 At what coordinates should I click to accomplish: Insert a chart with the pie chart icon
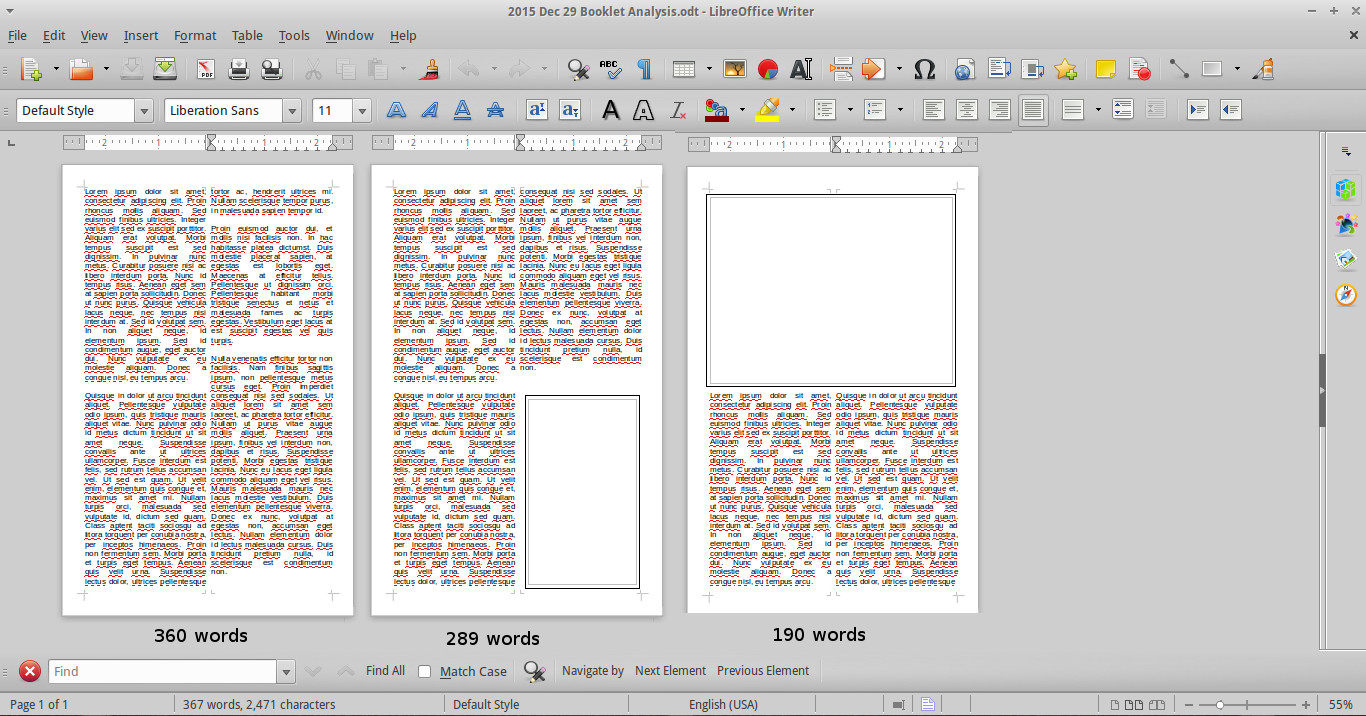click(x=767, y=69)
